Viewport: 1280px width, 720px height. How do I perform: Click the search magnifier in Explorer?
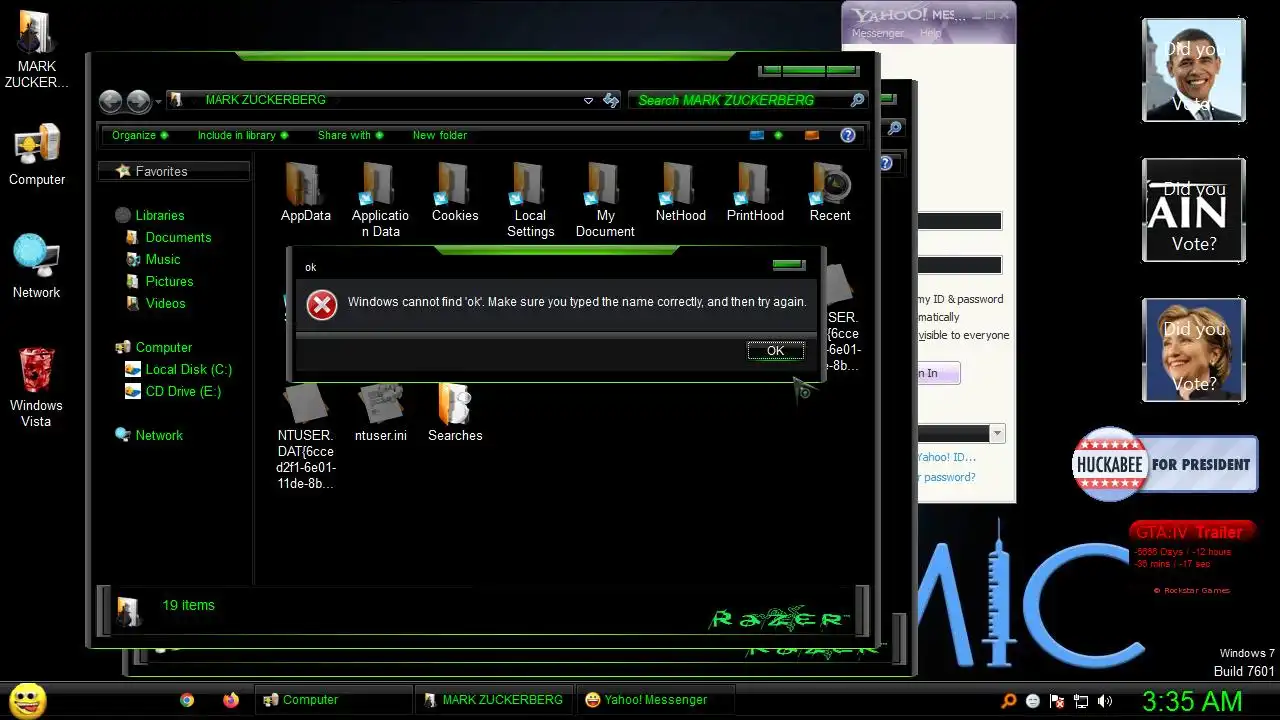click(x=857, y=100)
